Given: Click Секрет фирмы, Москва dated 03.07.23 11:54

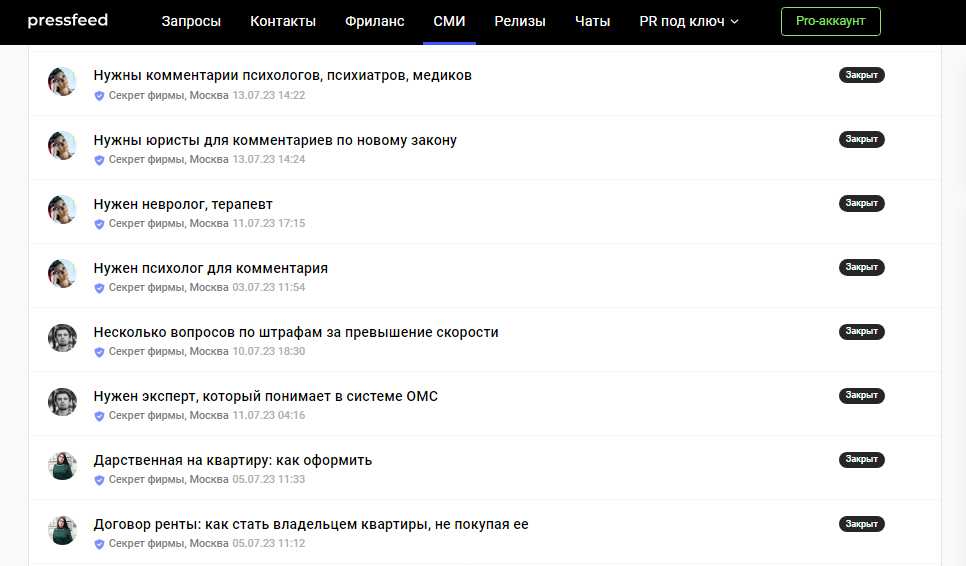Looking at the screenshot, I should tap(168, 288).
